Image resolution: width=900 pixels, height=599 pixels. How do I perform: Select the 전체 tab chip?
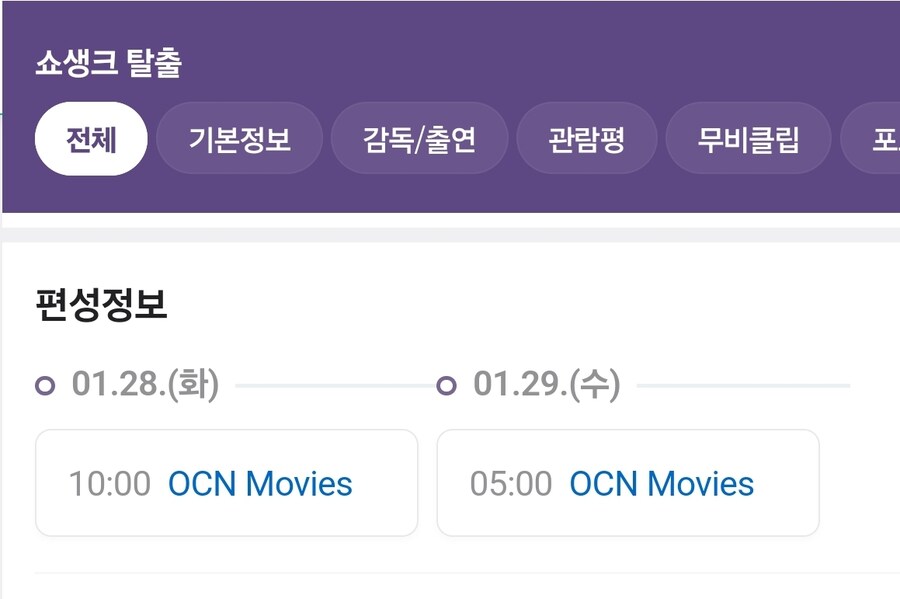click(x=91, y=140)
